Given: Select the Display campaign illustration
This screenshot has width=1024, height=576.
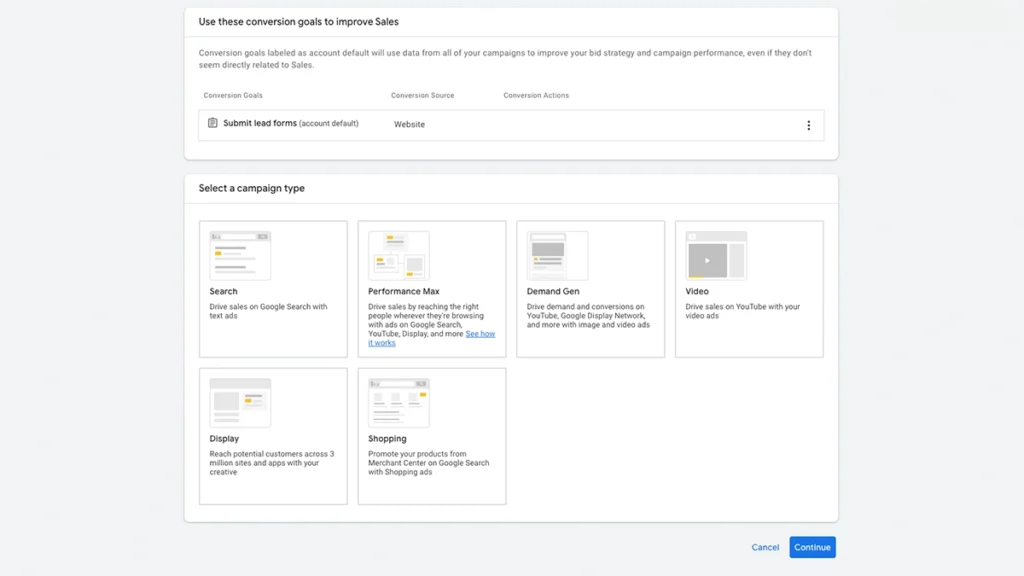Looking at the screenshot, I should click(x=240, y=403).
